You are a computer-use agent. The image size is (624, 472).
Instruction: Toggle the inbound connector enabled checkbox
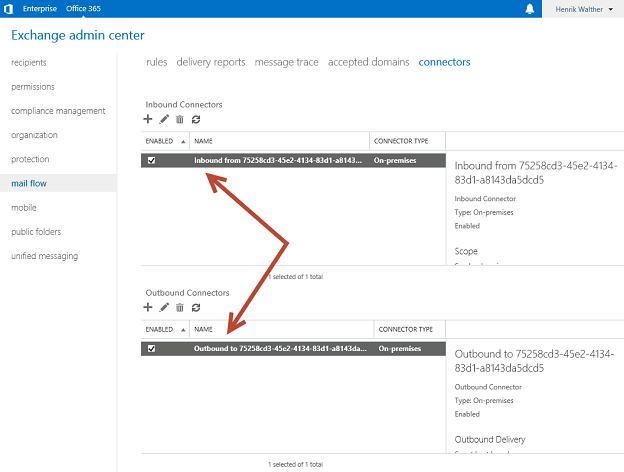click(151, 160)
